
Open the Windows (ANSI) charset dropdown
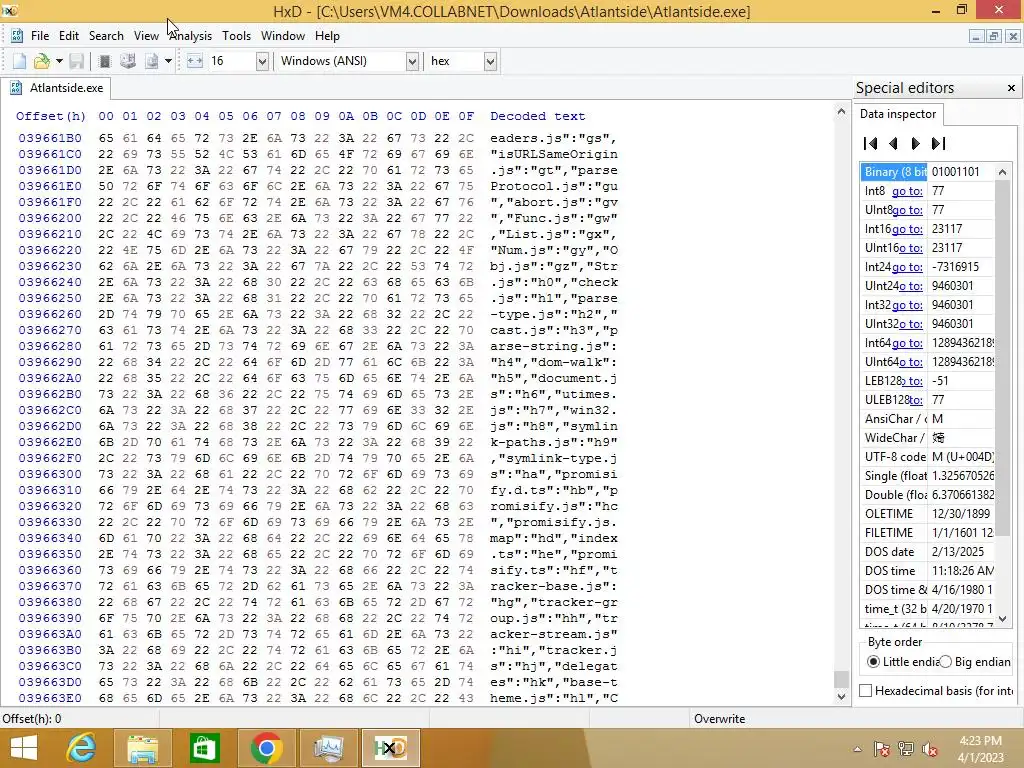pos(412,61)
